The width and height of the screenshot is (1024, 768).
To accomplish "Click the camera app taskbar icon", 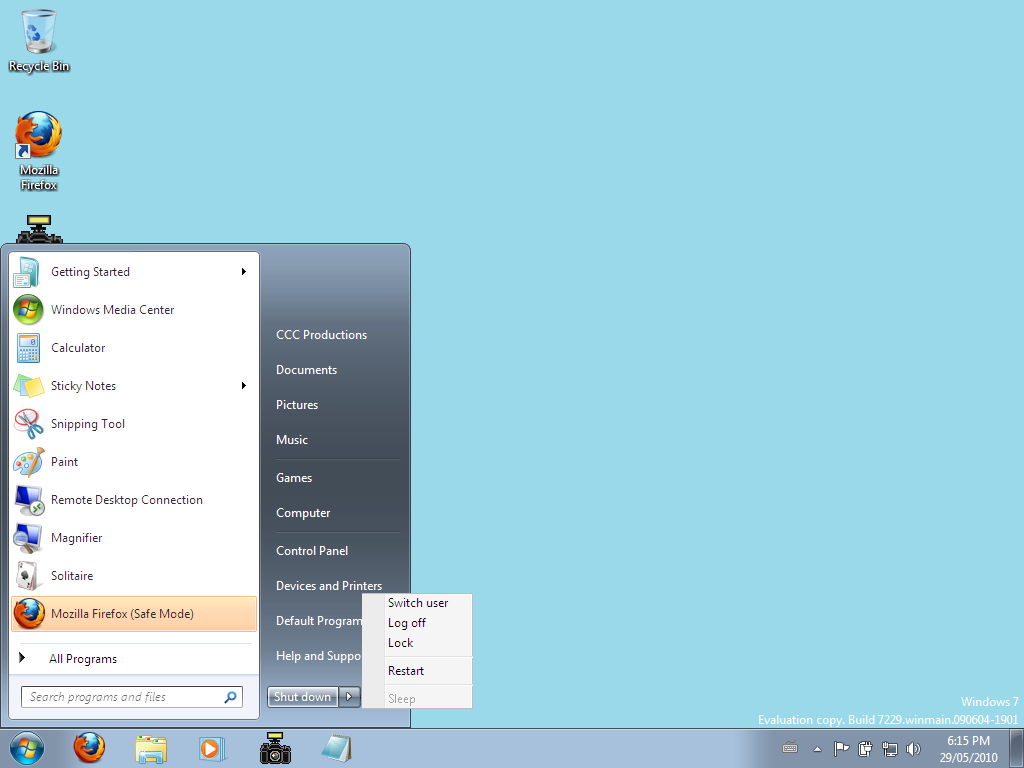I will pyautogui.click(x=275, y=748).
